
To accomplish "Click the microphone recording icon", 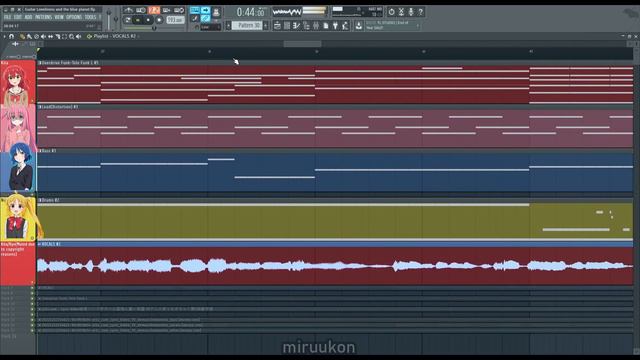I will click(x=411, y=11).
